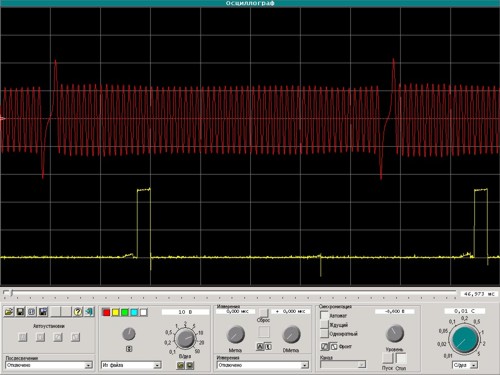Click the first Автоустановки auto-setup button
This screenshot has height=375, width=500.
[23, 337]
